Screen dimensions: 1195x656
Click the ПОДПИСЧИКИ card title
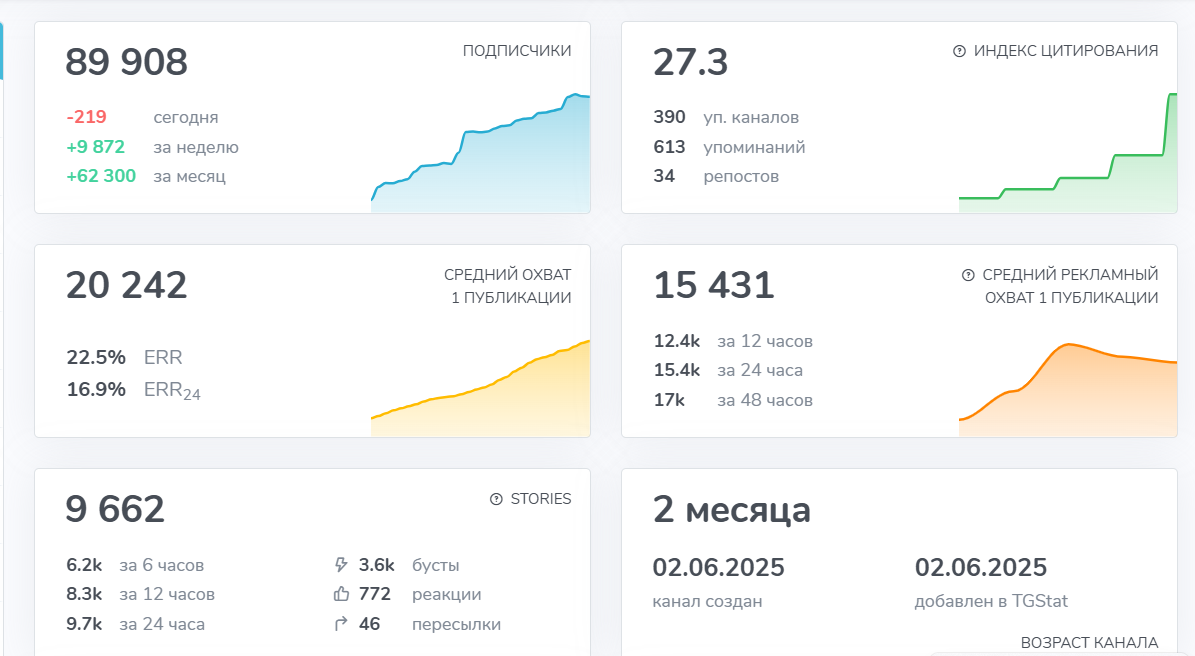point(517,50)
